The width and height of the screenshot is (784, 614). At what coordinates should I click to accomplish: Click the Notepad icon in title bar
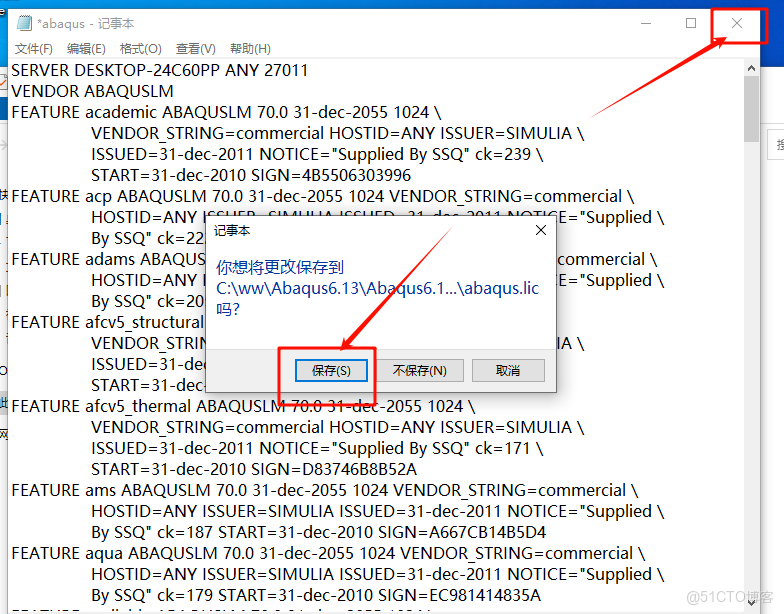(24, 23)
